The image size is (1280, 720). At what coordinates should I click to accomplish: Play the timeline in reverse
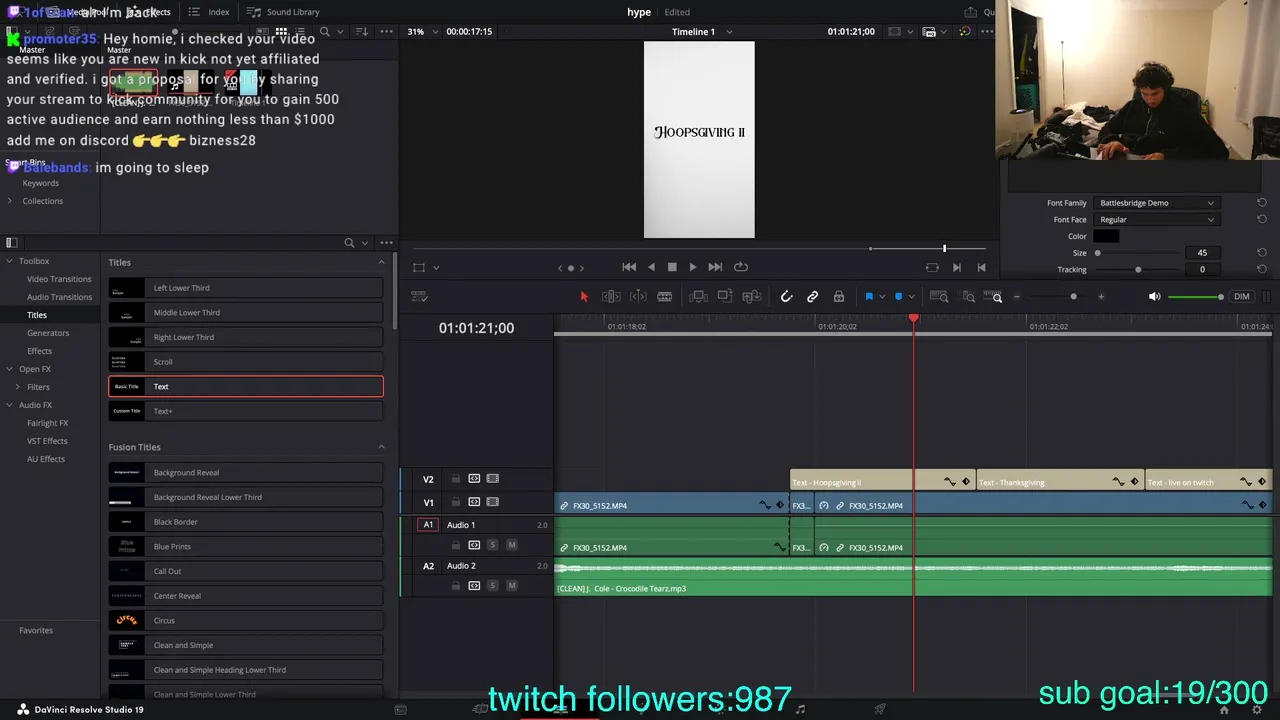tap(651, 267)
